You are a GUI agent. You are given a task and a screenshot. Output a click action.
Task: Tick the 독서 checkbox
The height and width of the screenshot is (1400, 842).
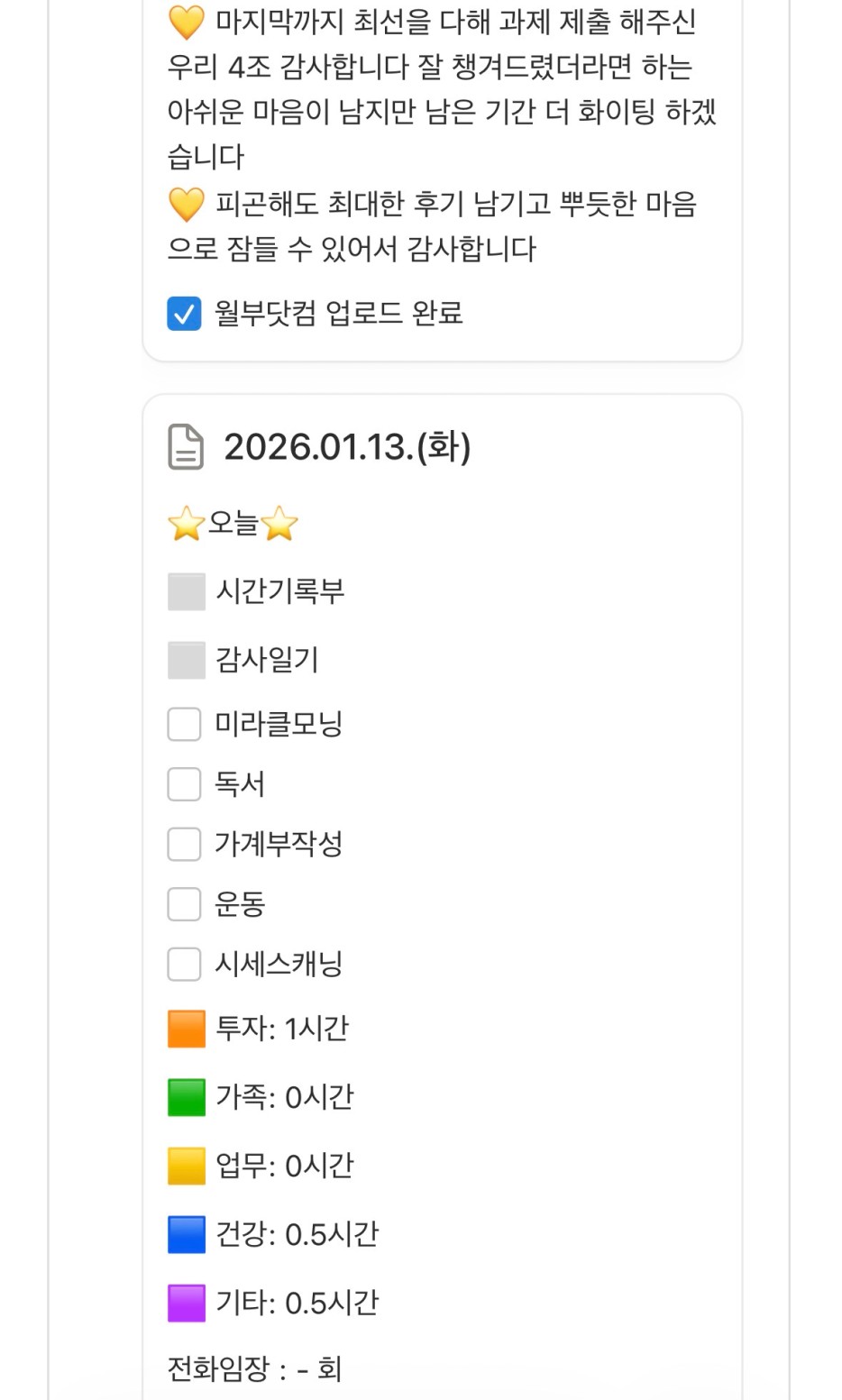[x=184, y=784]
